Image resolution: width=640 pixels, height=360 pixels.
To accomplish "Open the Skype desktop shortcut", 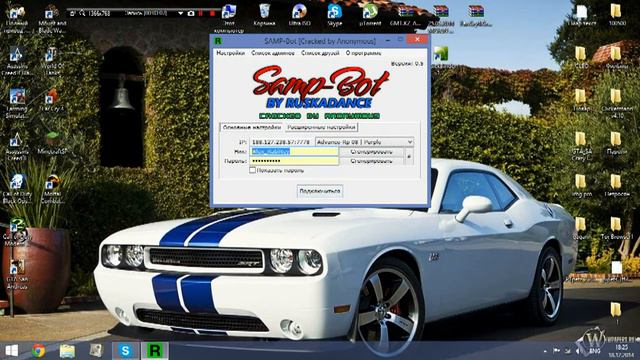I will [x=334, y=15].
